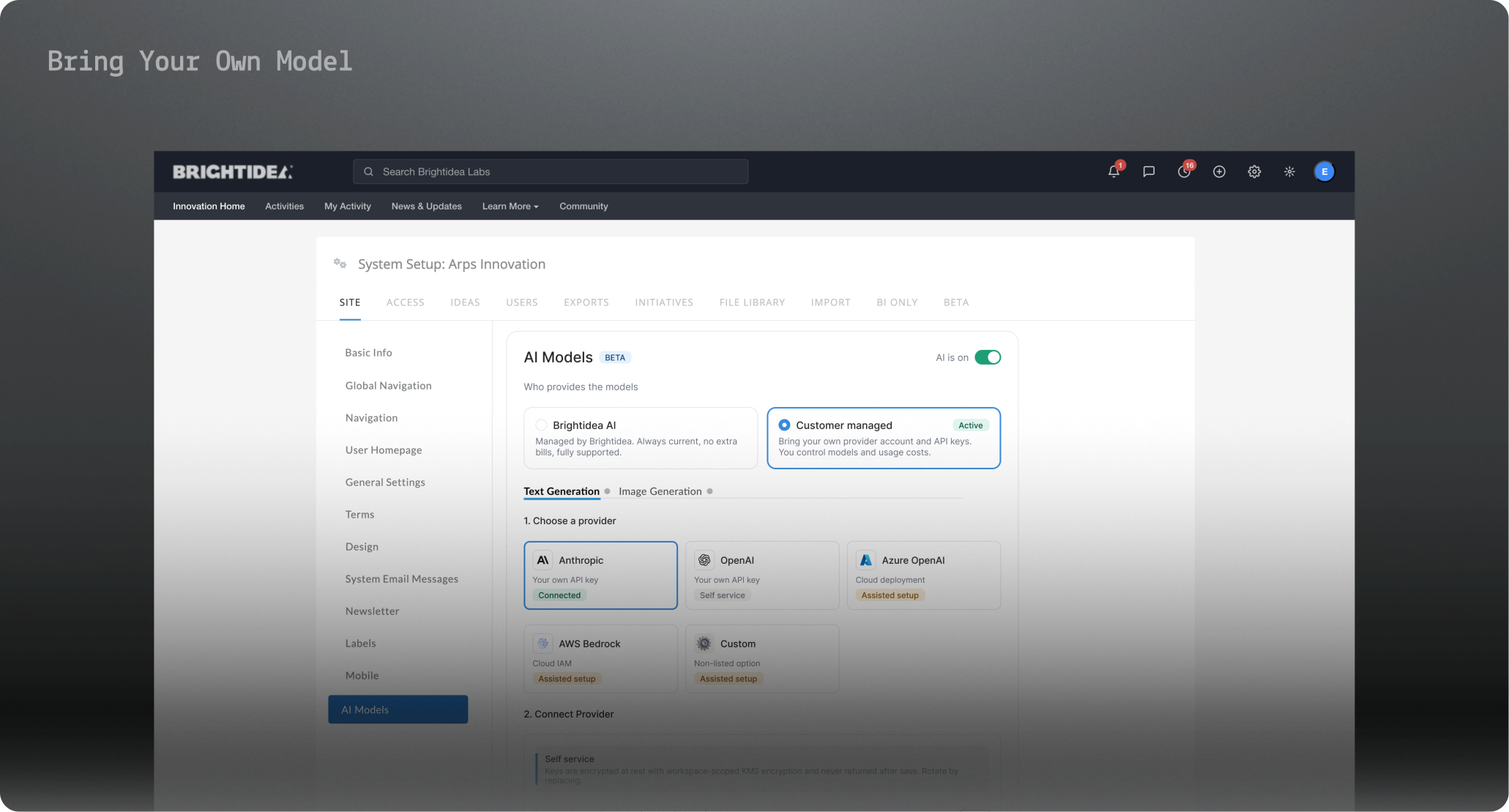Click the Anthropic provider logo
This screenshot has width=1509, height=812.
pyautogui.click(x=543, y=560)
